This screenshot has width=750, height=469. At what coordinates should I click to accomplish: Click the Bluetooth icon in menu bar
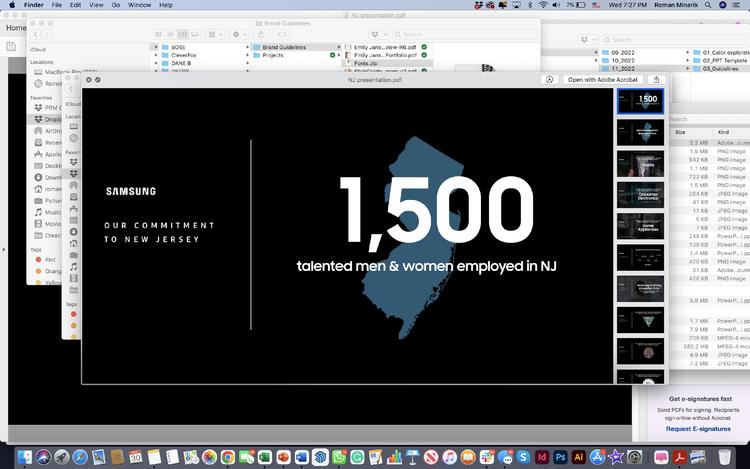click(530, 5)
